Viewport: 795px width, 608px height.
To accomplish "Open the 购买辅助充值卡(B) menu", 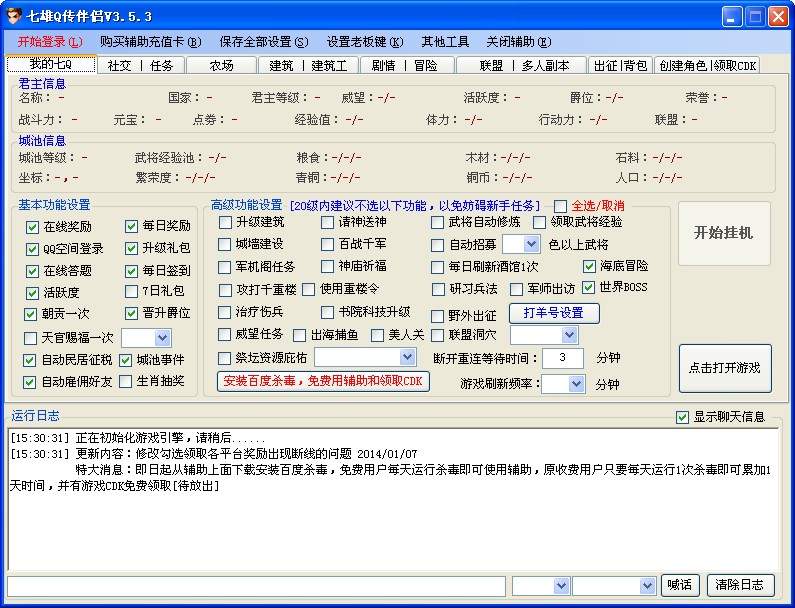I will (x=151, y=42).
